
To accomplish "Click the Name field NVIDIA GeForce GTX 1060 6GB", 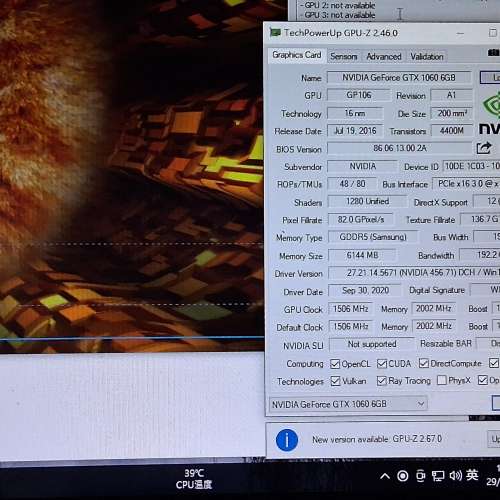I will [399, 78].
